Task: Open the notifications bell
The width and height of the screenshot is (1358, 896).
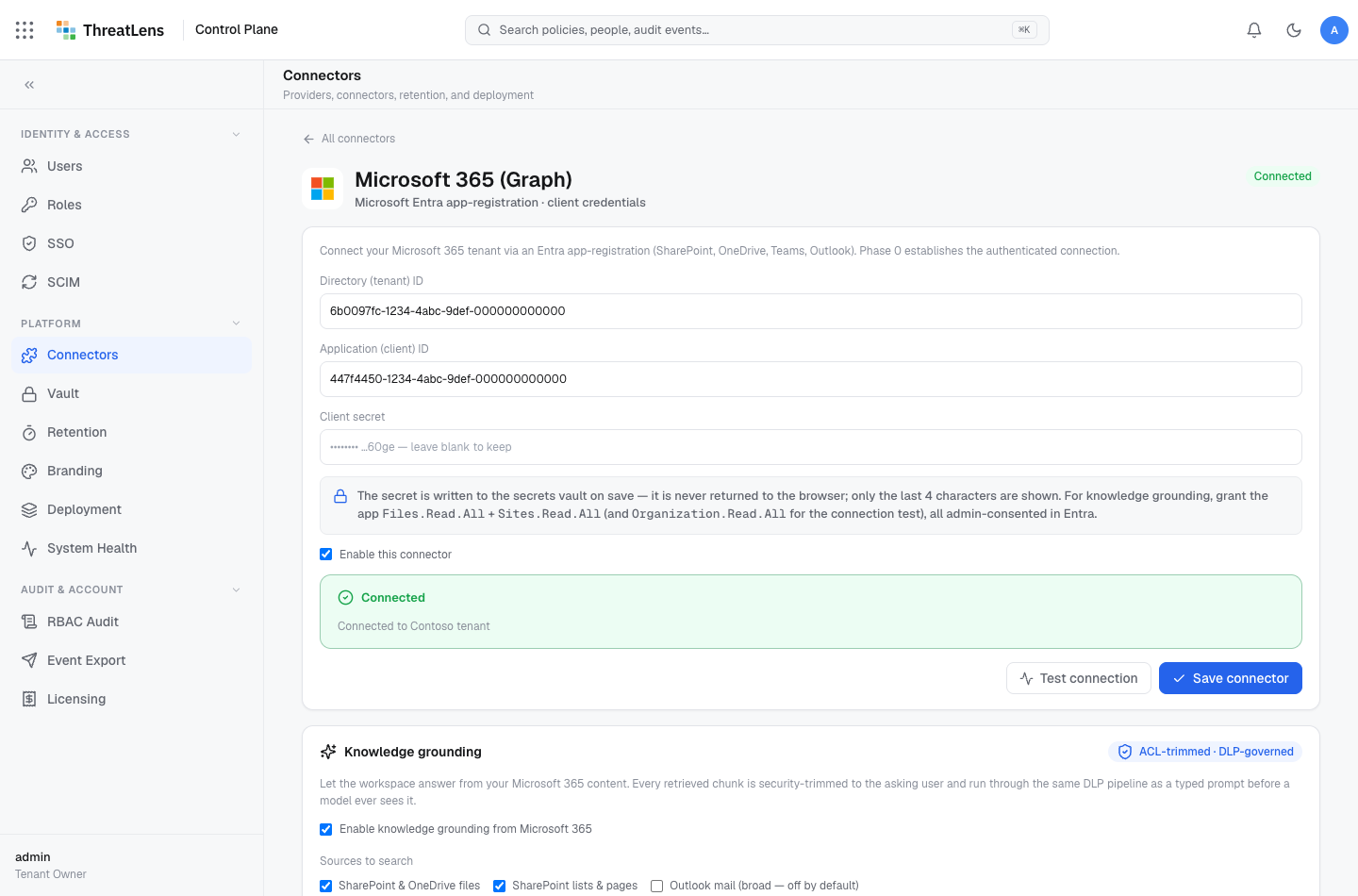Action: [x=1254, y=30]
